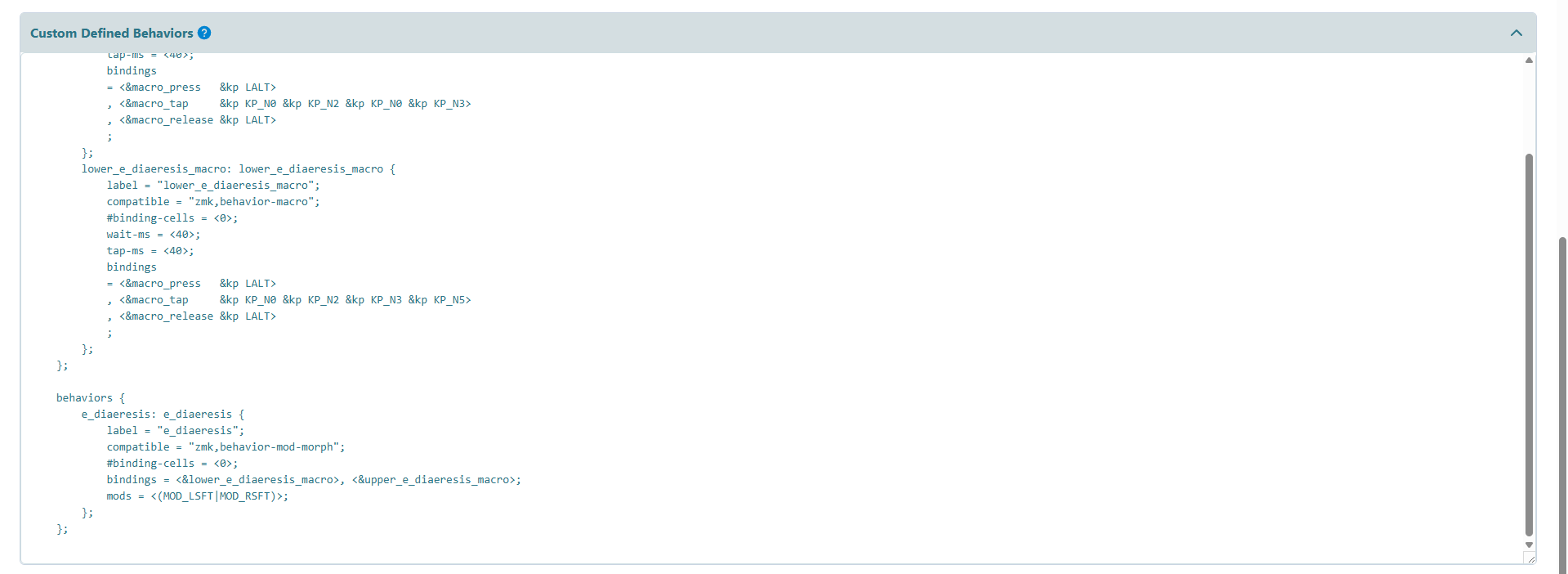Click the wait-ms = <40> line
This screenshot has width=1568, height=574.
(x=153, y=235)
